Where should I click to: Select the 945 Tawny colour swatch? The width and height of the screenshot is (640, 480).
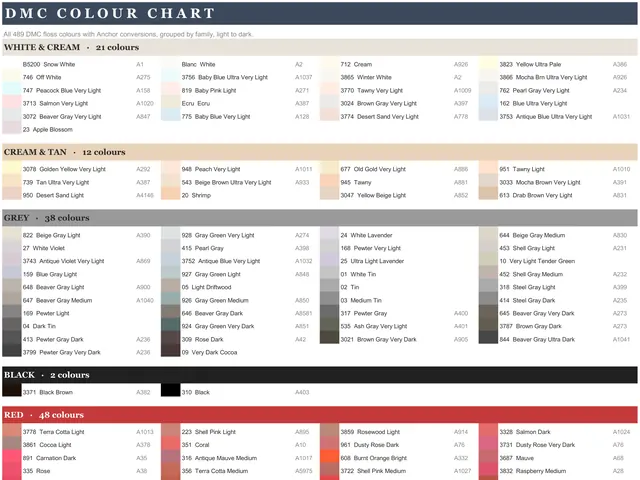(x=329, y=182)
